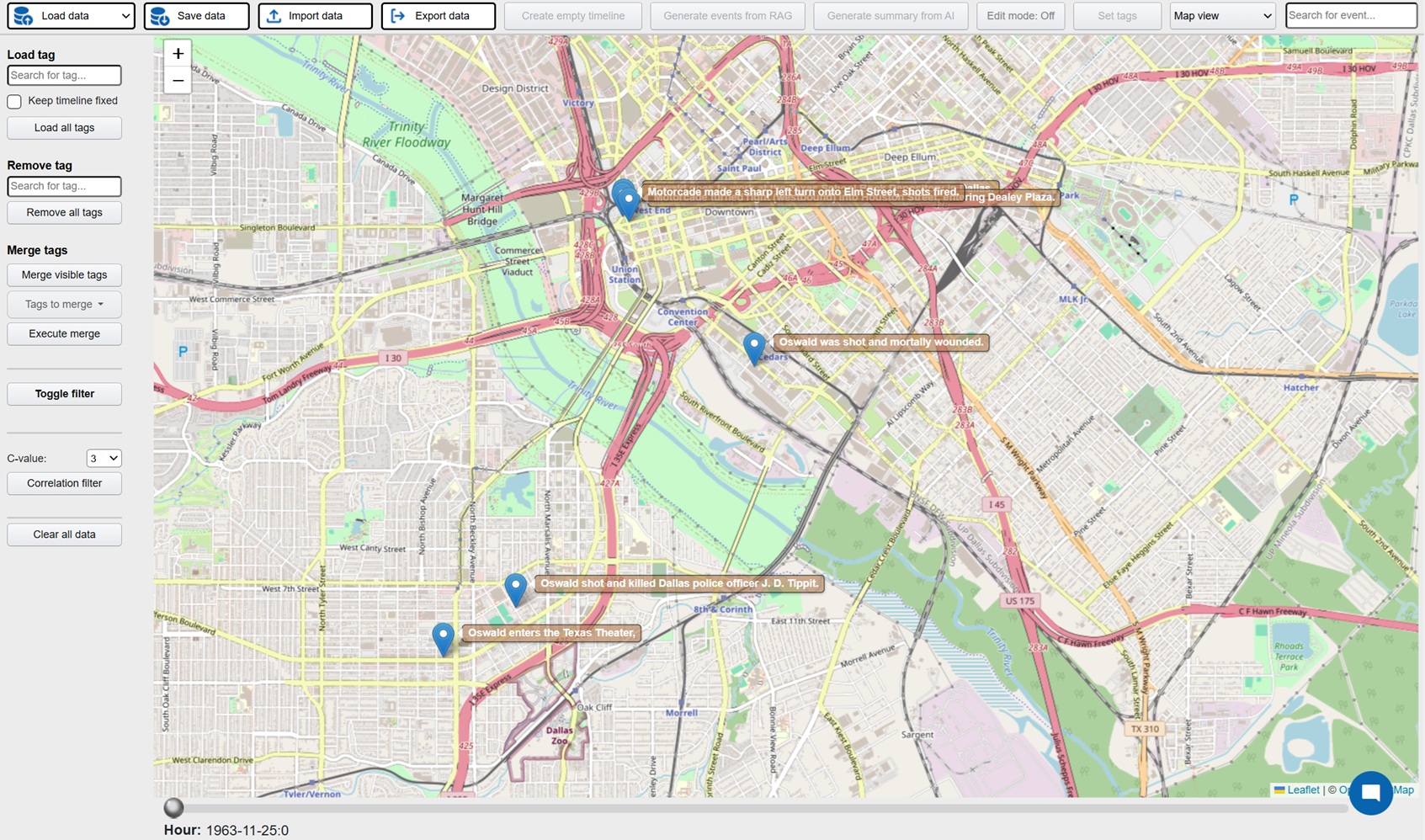Click the Texas Theater map marker pin
The width and height of the screenshot is (1425, 840).
[444, 637]
